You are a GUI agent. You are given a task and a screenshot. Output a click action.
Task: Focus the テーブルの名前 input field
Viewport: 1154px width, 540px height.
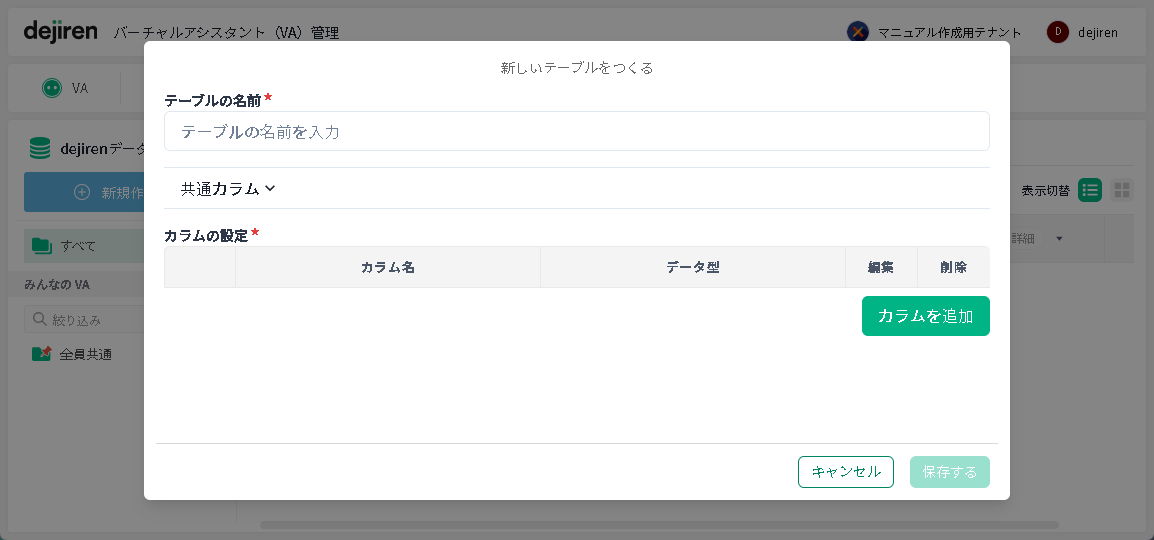[x=576, y=131]
